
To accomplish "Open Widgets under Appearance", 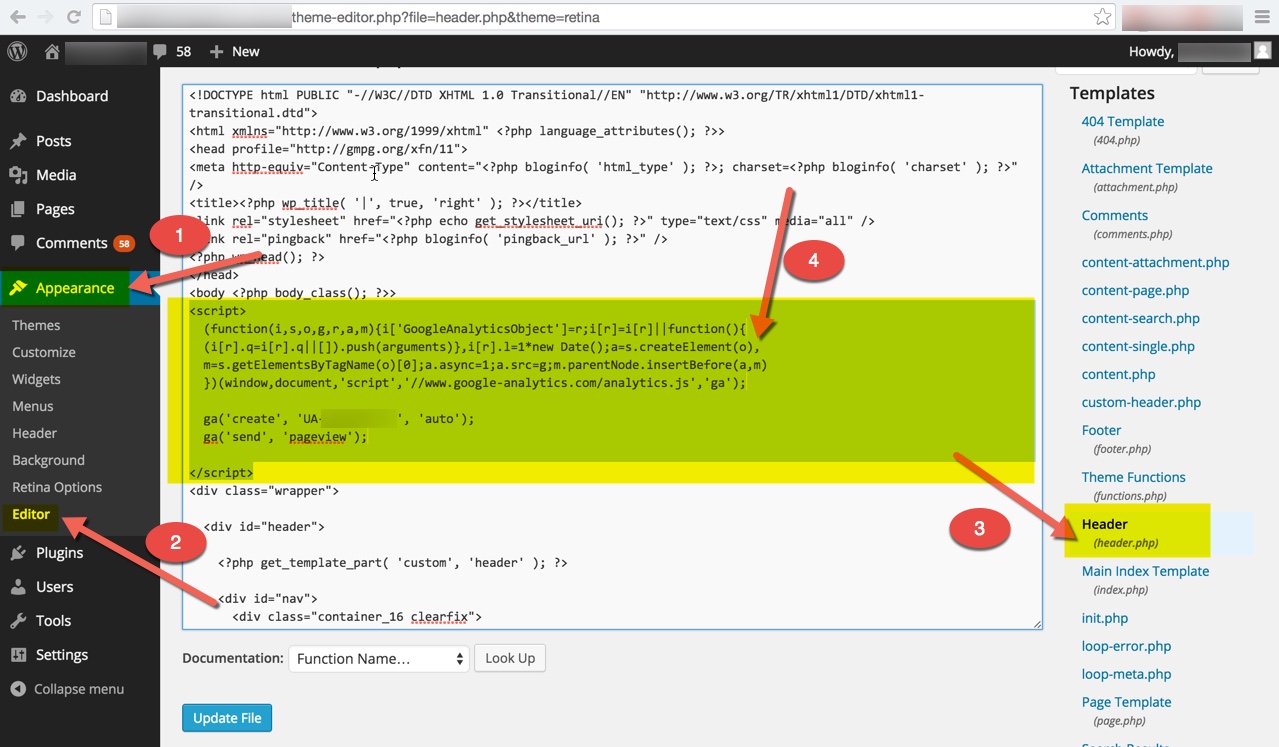I will 36,379.
